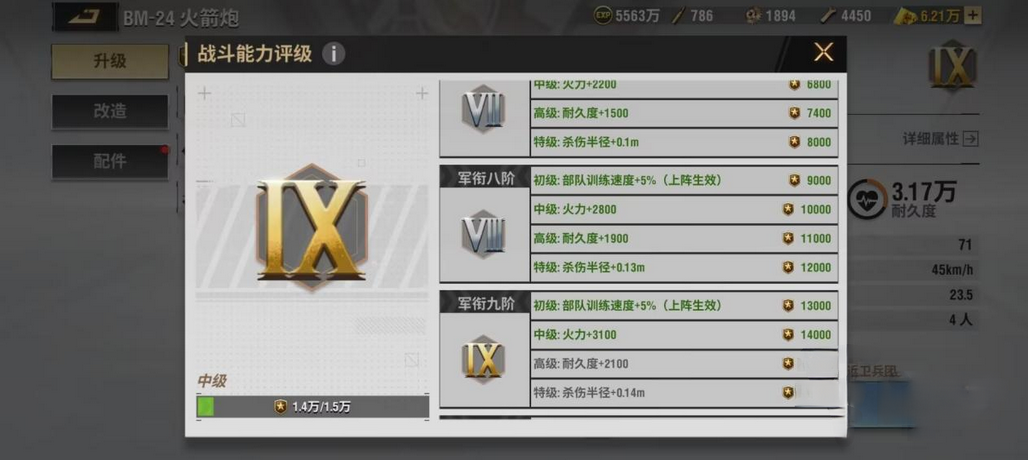Switch to the 改造 tab

pos(110,111)
